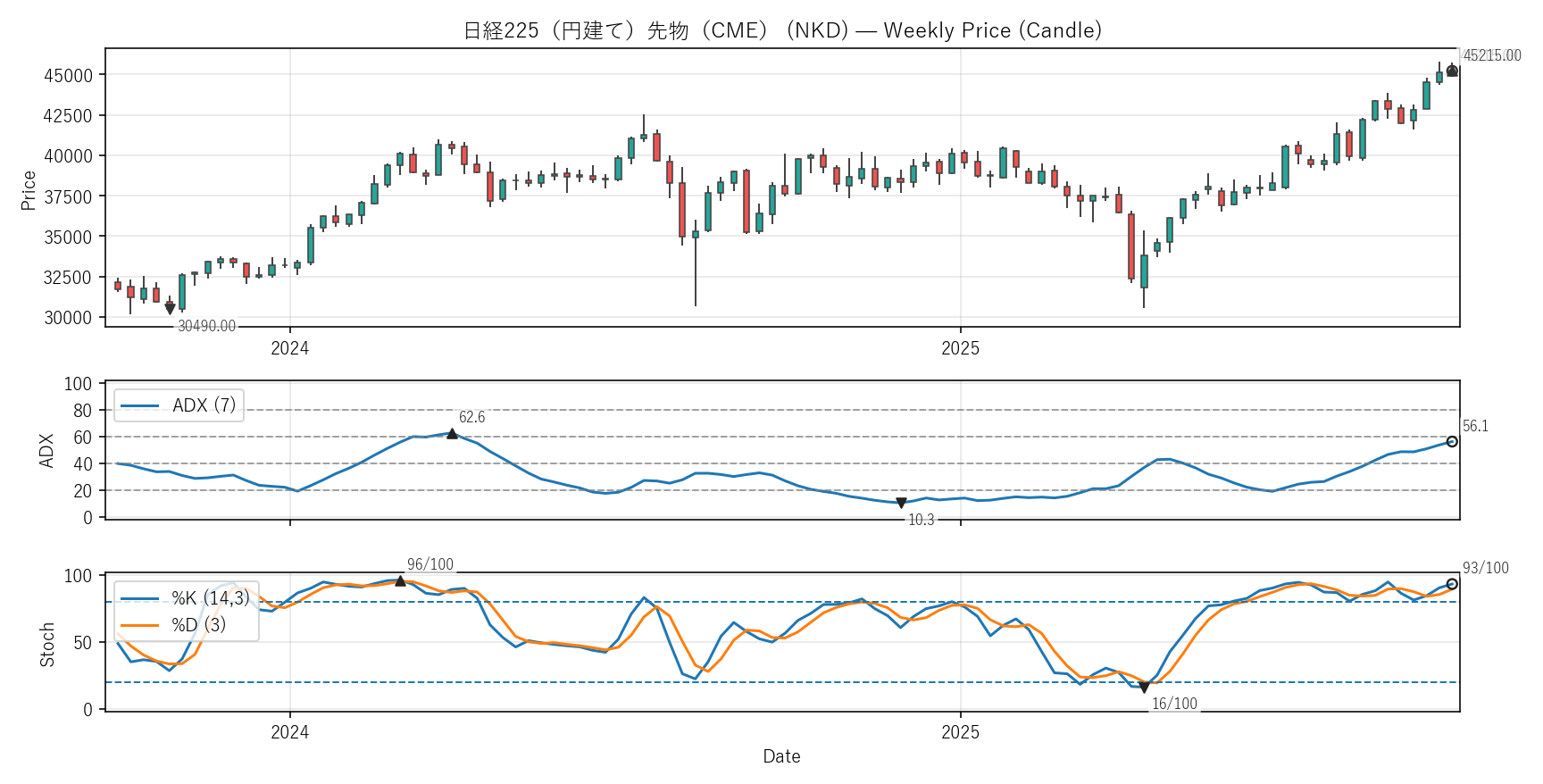Image resolution: width=1543 pixels, height=784 pixels.
Task: Click the 40000 tick on the Price axis
Action: [x=69, y=156]
